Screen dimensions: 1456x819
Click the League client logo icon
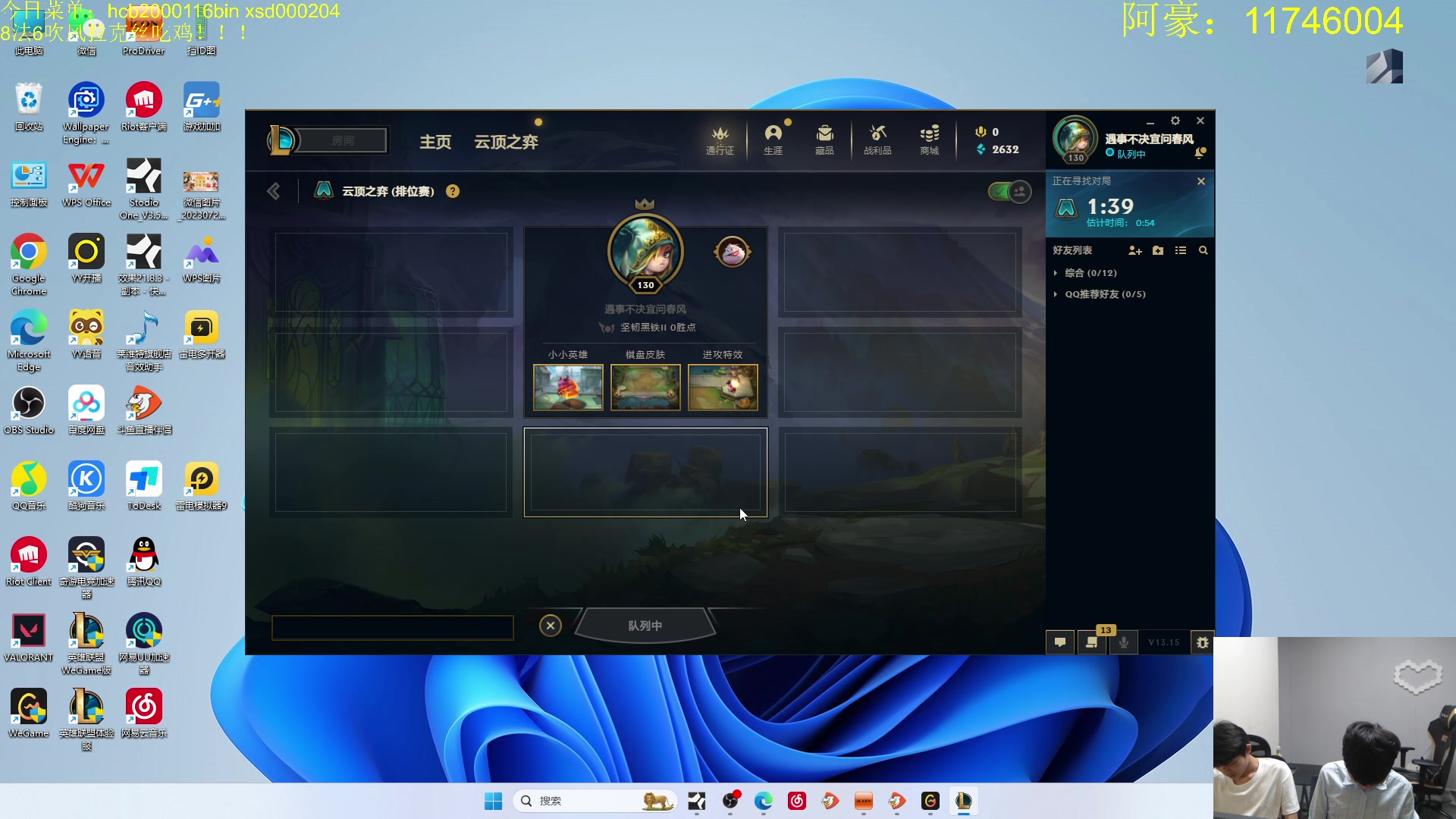click(281, 140)
